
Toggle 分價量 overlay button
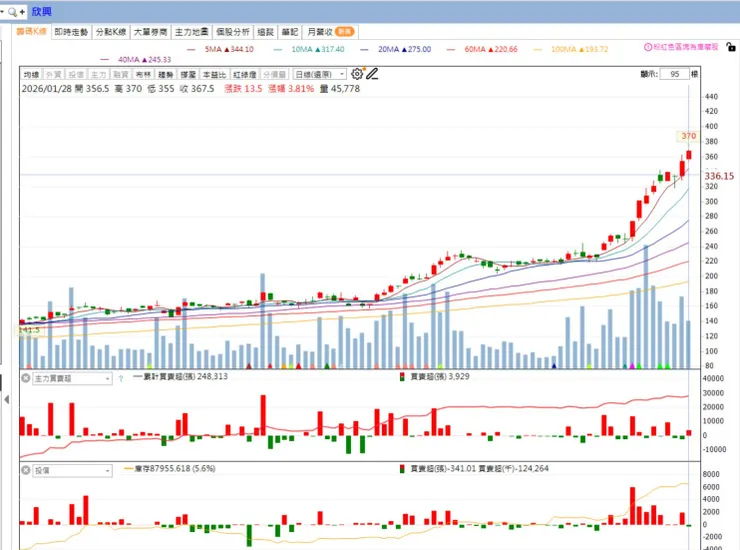pos(274,75)
